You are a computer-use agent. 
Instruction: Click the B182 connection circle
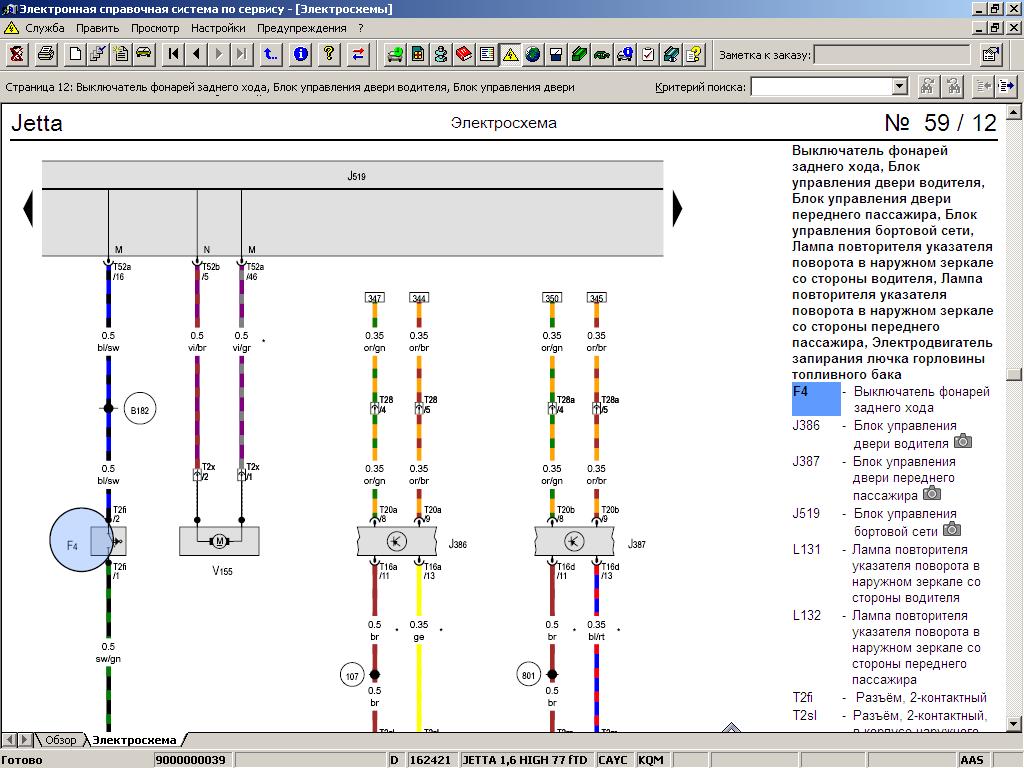point(140,409)
